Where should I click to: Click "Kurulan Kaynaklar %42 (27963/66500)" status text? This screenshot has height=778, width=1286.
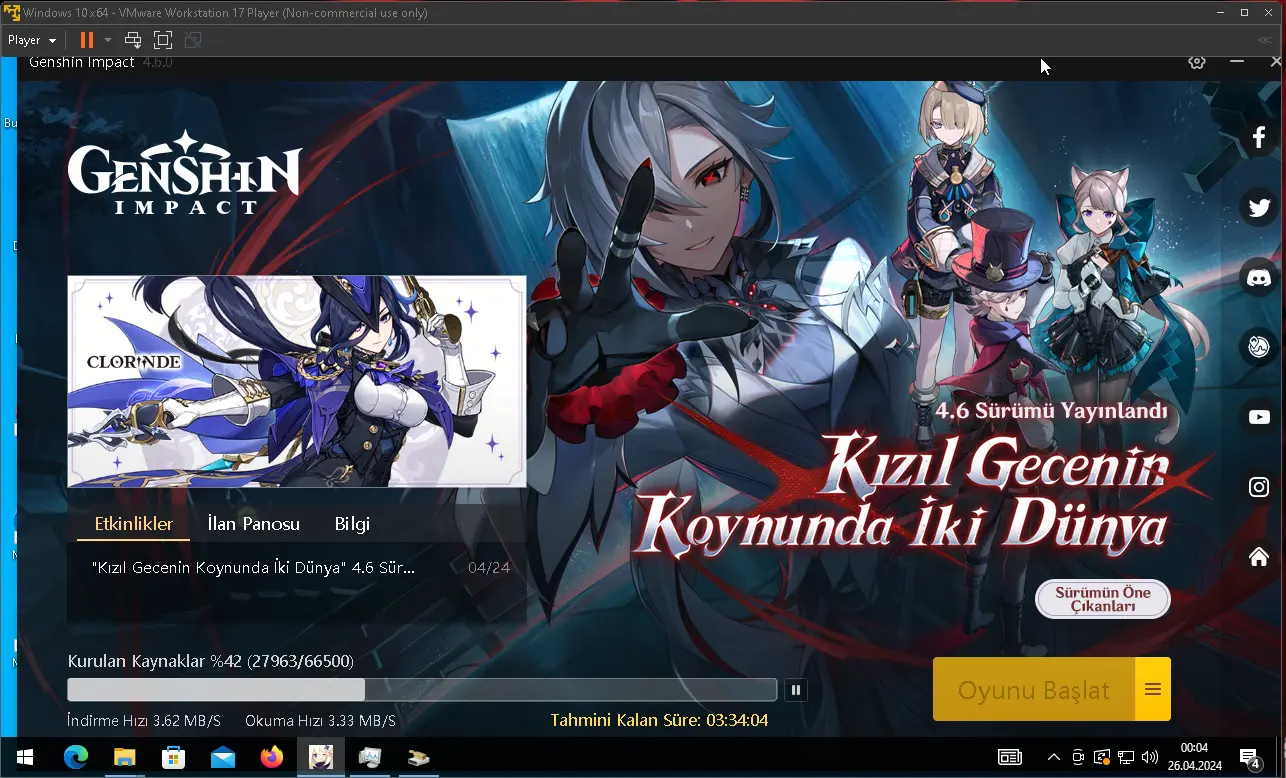pyautogui.click(x=210, y=661)
